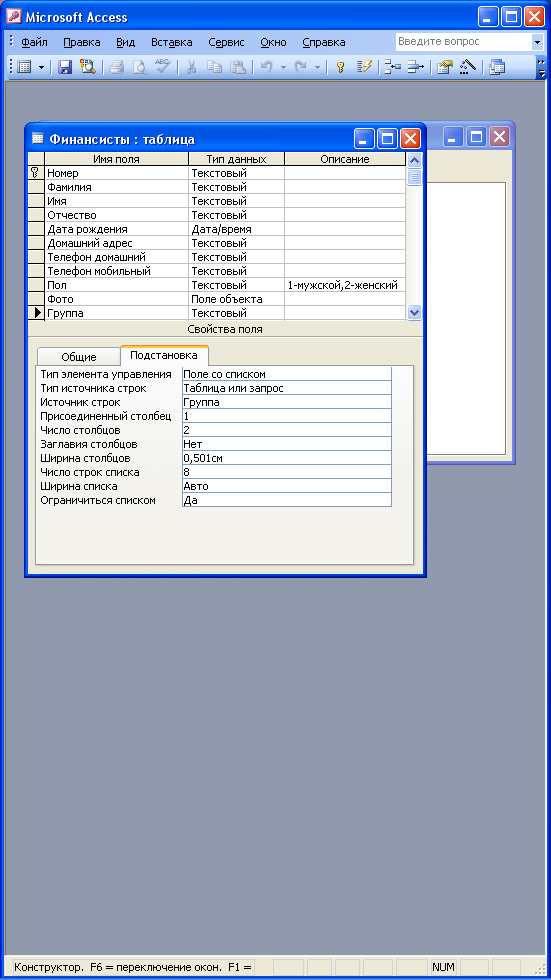Click the File Search toolbar icon

(87, 67)
